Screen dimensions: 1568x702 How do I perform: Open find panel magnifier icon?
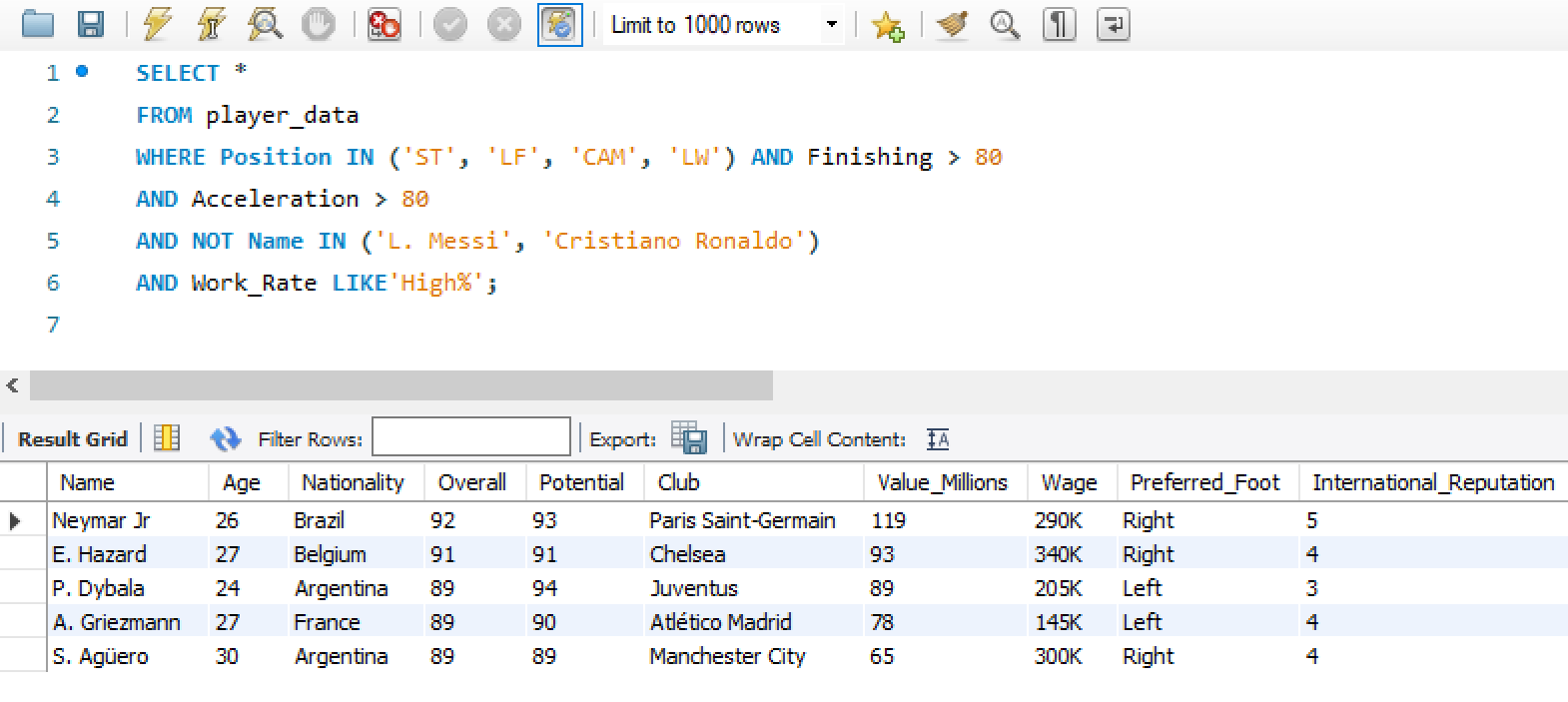pos(1005,24)
